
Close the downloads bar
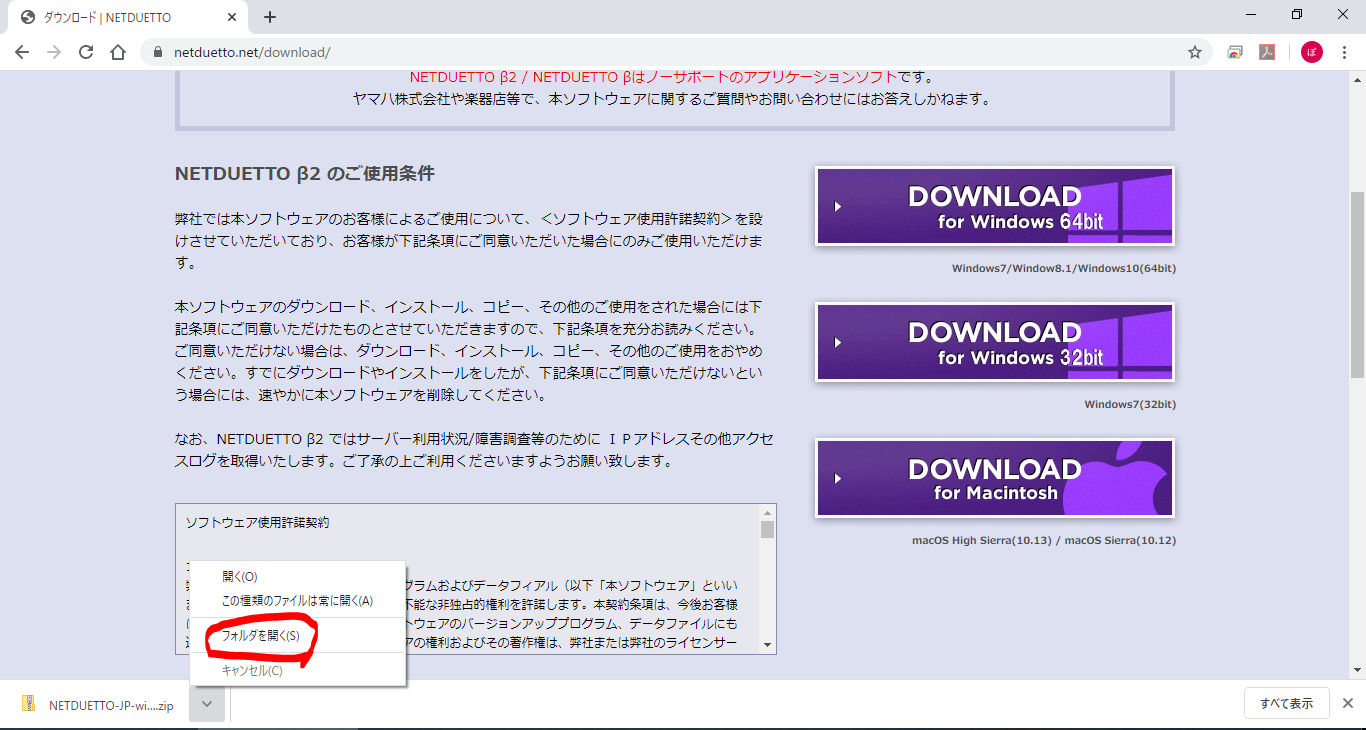(1348, 703)
